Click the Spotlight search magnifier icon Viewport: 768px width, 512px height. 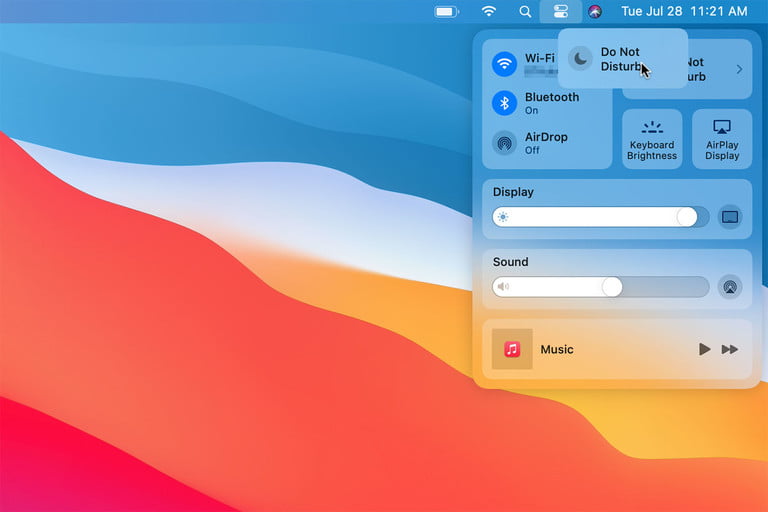[525, 11]
